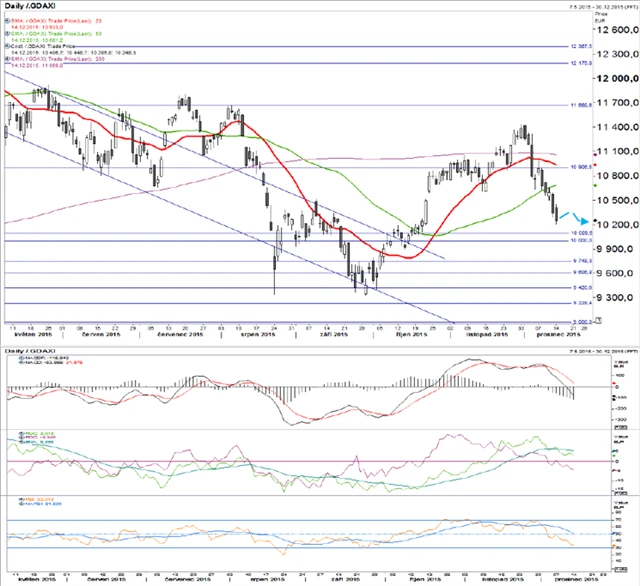
Task: Click říjen 2015 on the upper time axis
Action: pos(412,334)
